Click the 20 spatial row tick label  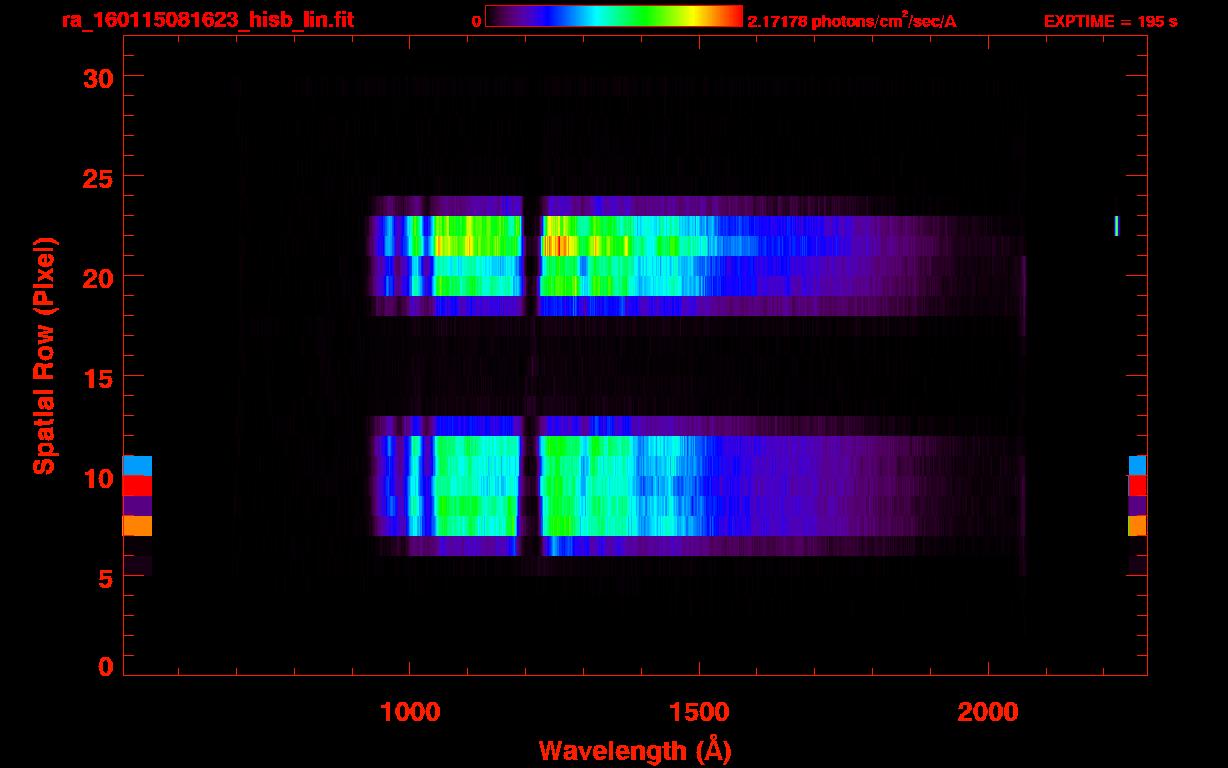97,277
